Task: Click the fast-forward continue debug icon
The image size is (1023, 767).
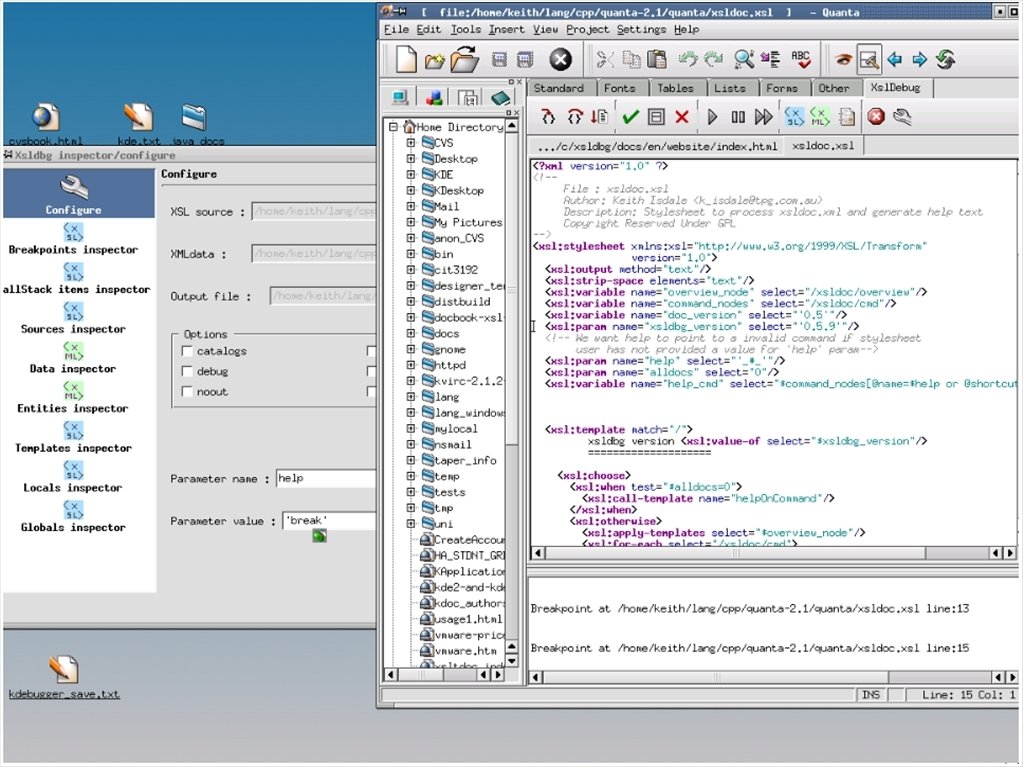Action: tap(763, 117)
